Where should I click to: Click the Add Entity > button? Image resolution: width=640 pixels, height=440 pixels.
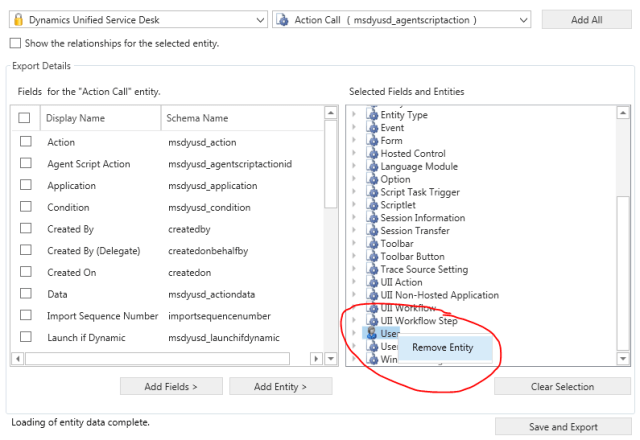280,386
